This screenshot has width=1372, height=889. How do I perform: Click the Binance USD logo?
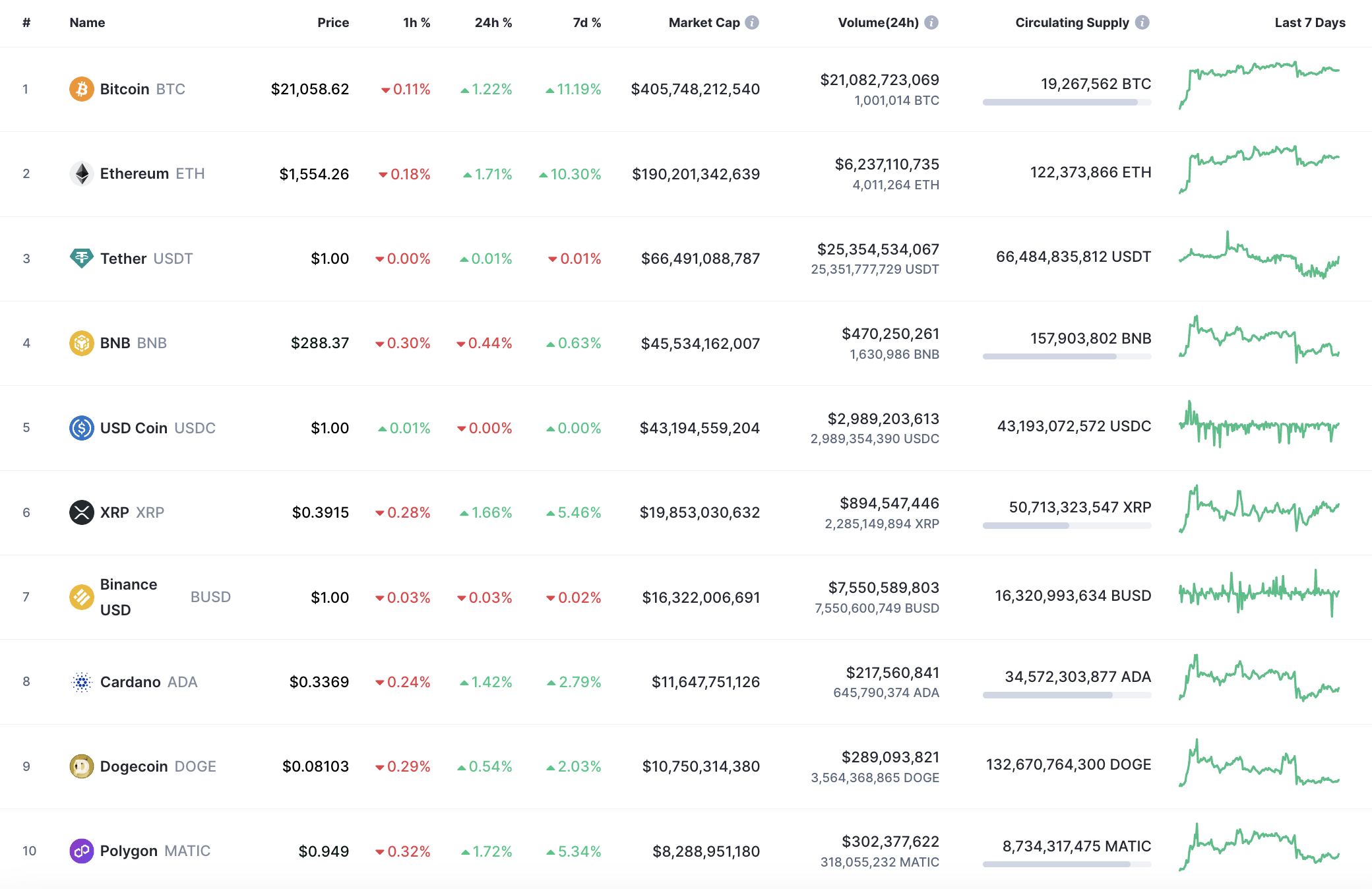pos(81,597)
